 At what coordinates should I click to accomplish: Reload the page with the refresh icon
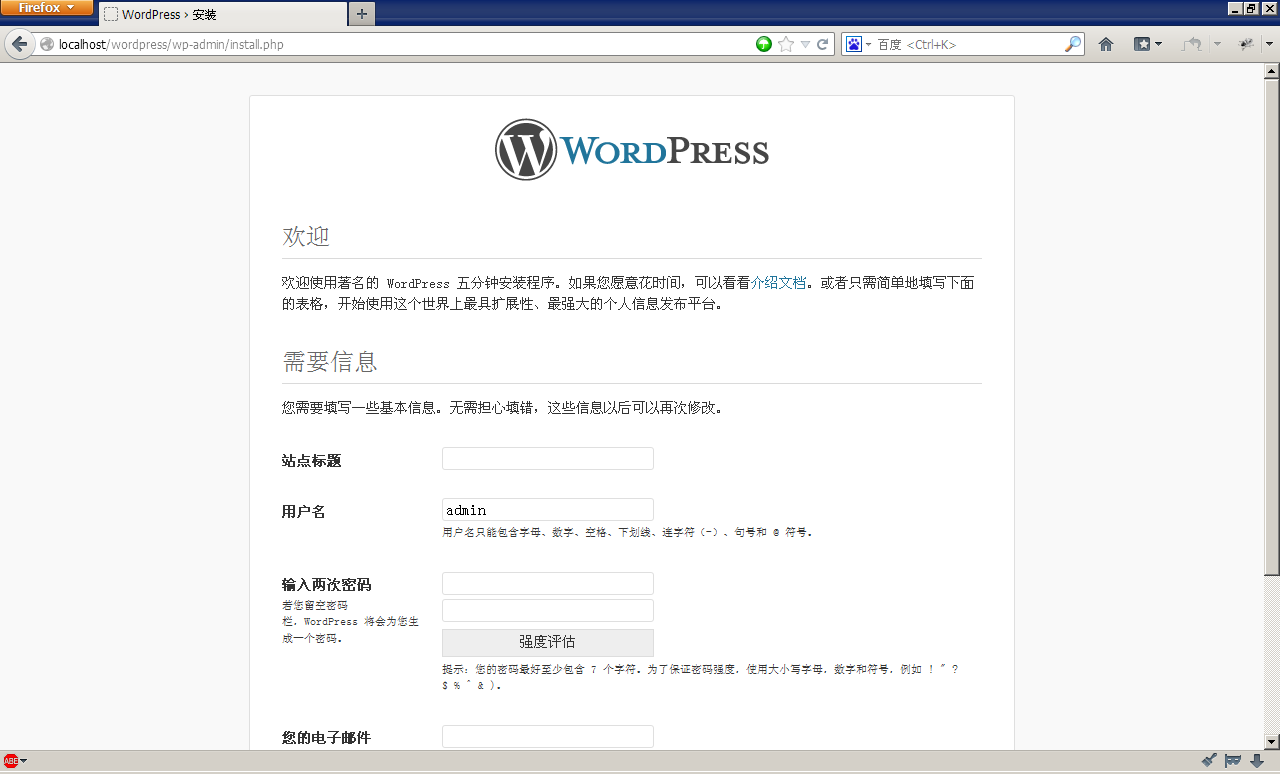pos(822,44)
